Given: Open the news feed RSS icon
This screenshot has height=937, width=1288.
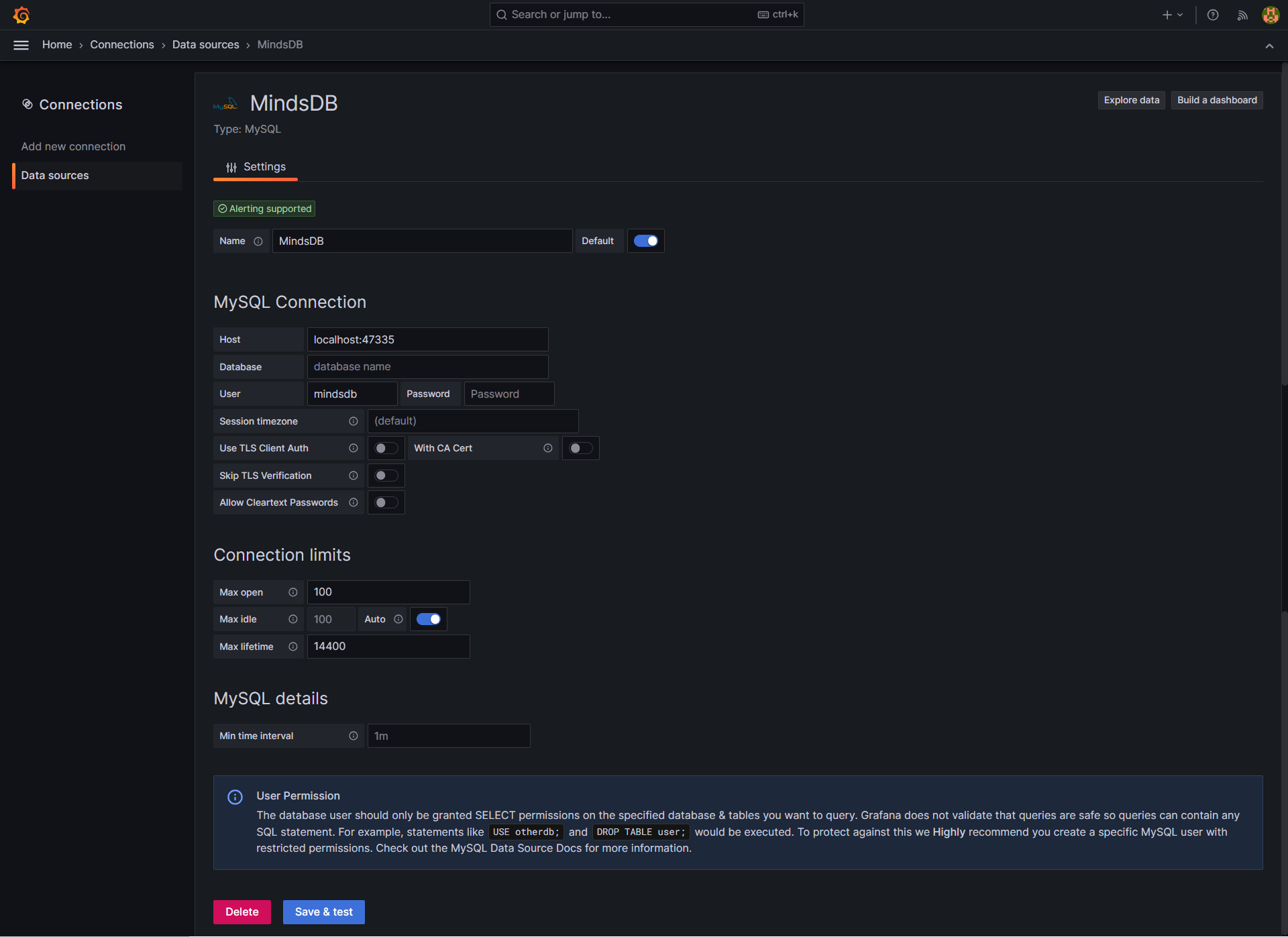Looking at the screenshot, I should click(x=1242, y=15).
